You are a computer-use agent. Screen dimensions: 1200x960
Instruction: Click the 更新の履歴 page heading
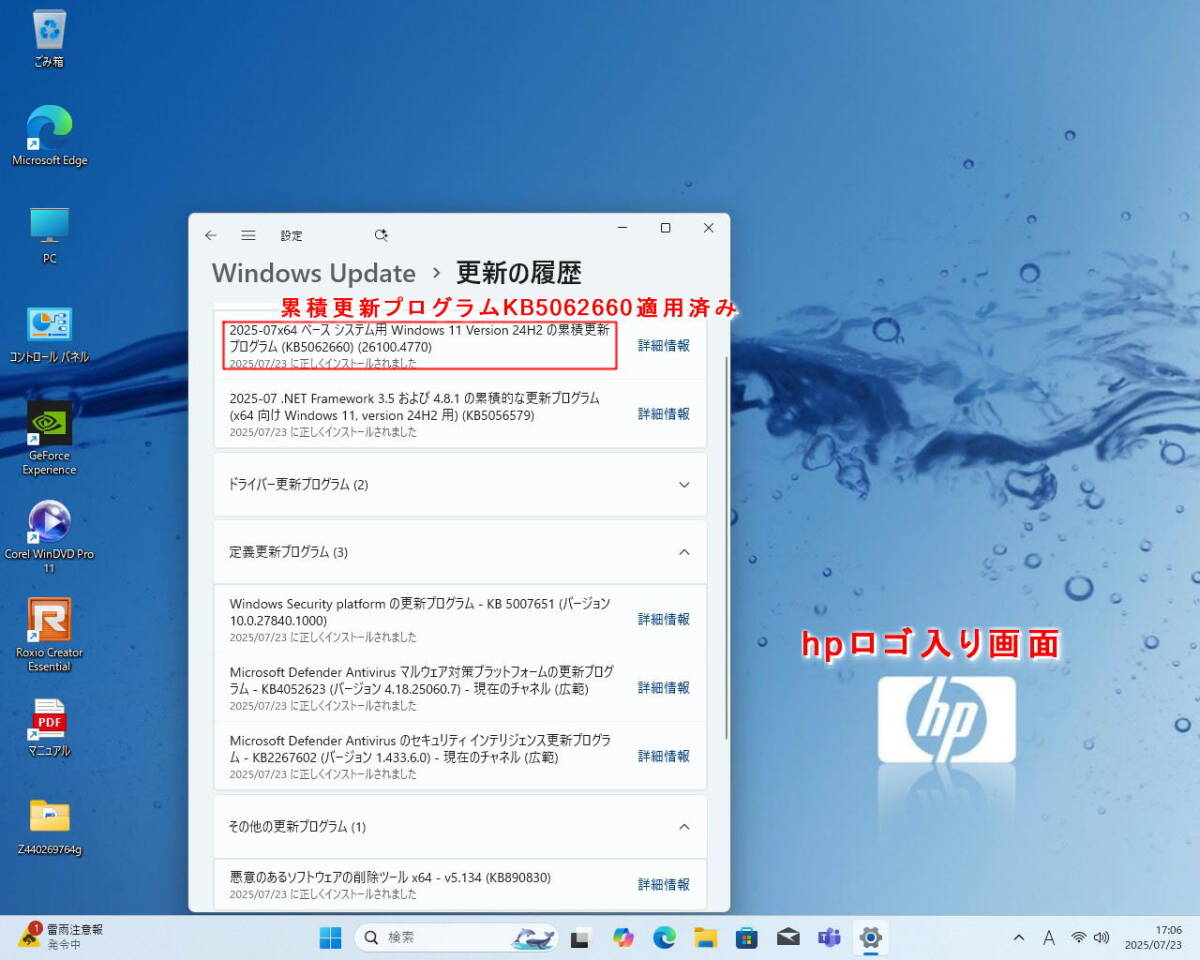point(518,273)
